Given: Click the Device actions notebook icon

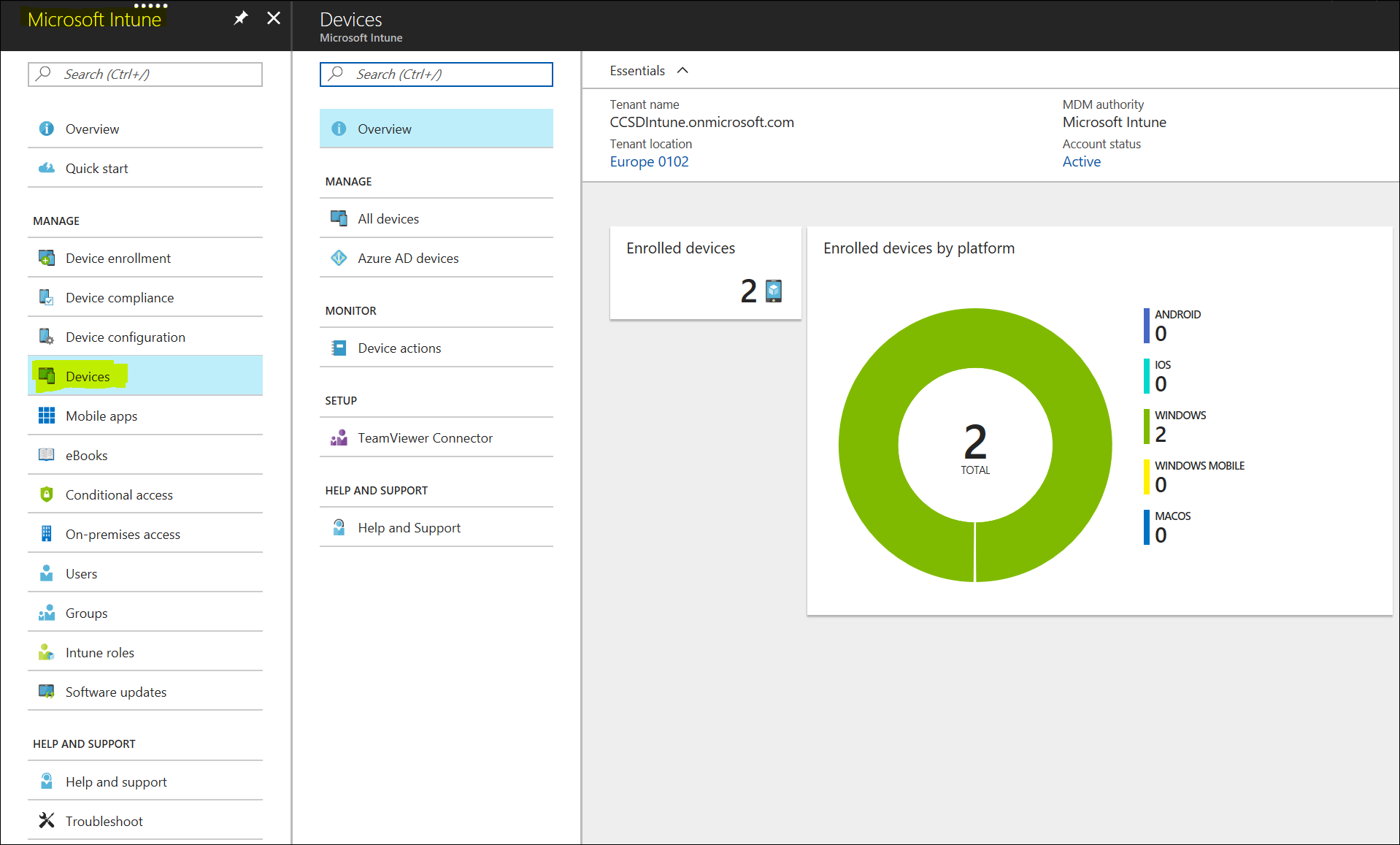Looking at the screenshot, I should coord(339,348).
